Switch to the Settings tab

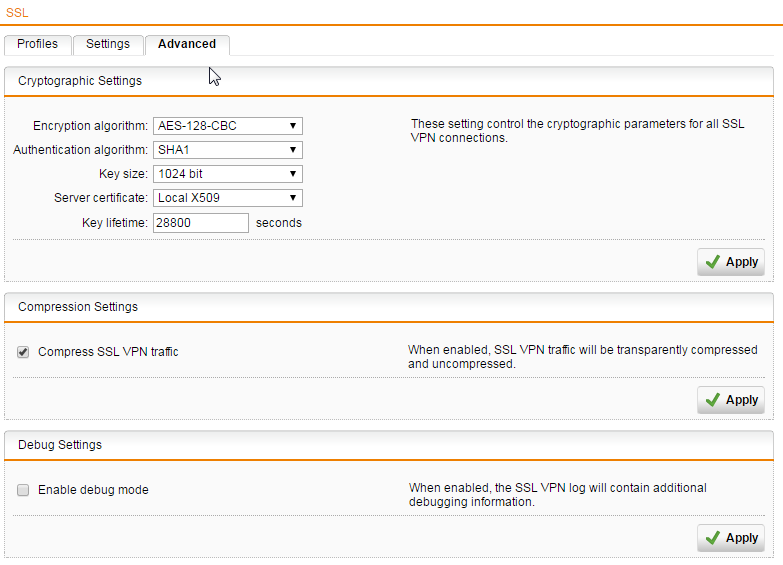pyautogui.click(x=108, y=44)
